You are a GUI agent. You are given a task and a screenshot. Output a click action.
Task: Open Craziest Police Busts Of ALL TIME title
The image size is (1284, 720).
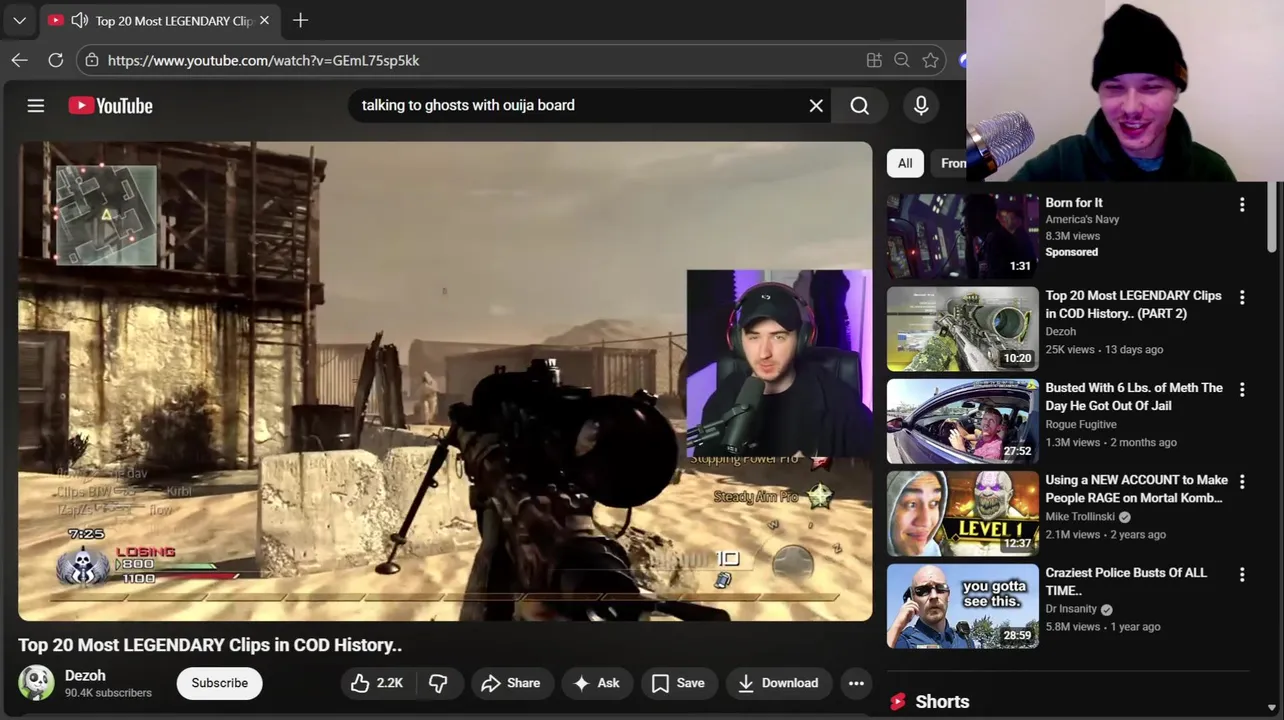(x=1126, y=581)
